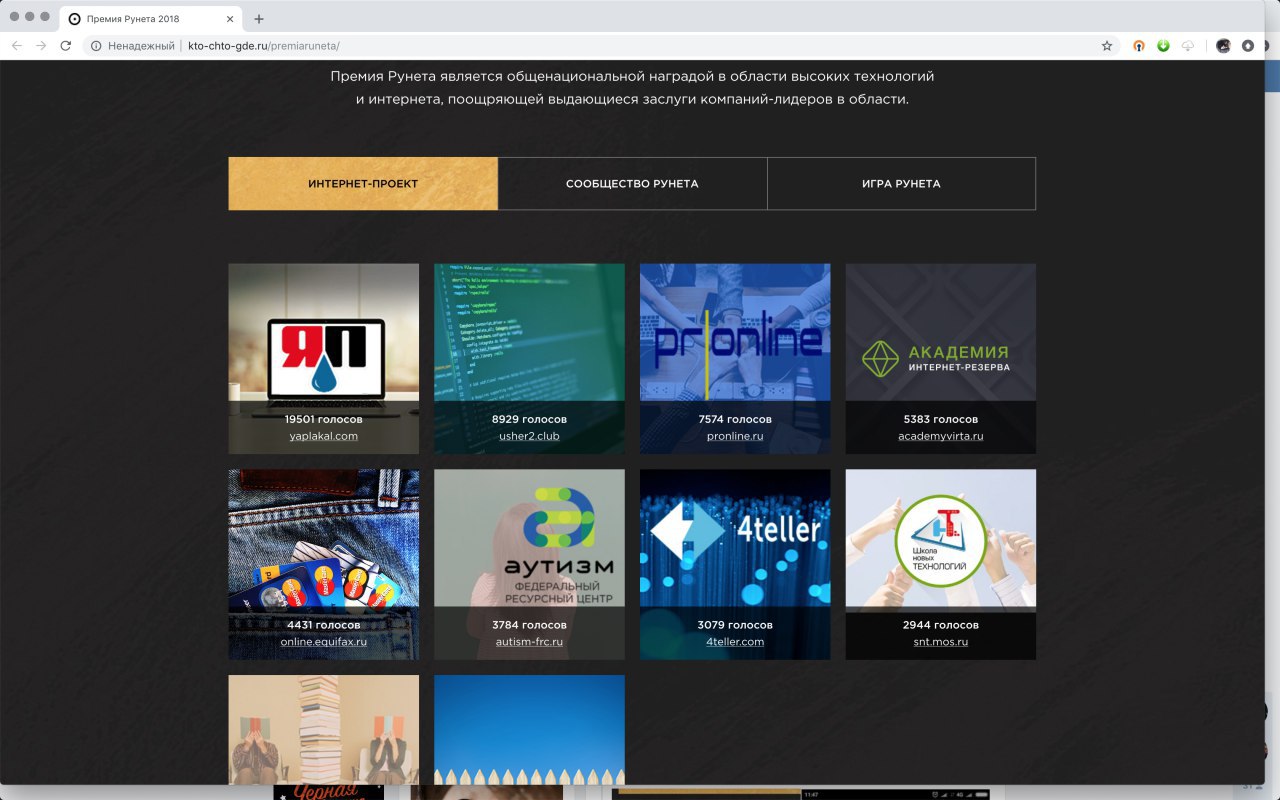Click the 4431 голосов vote count
1280x800 pixels.
[324, 625]
